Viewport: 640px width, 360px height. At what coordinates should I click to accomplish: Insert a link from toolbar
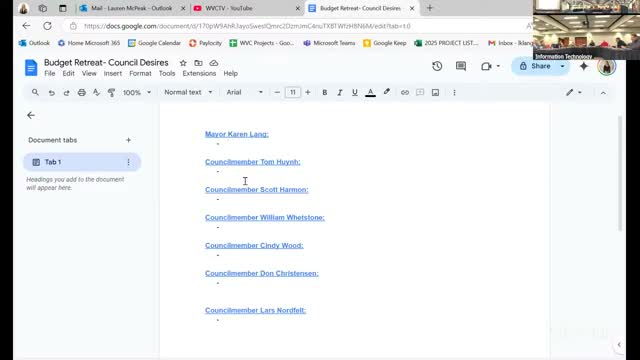(404, 93)
